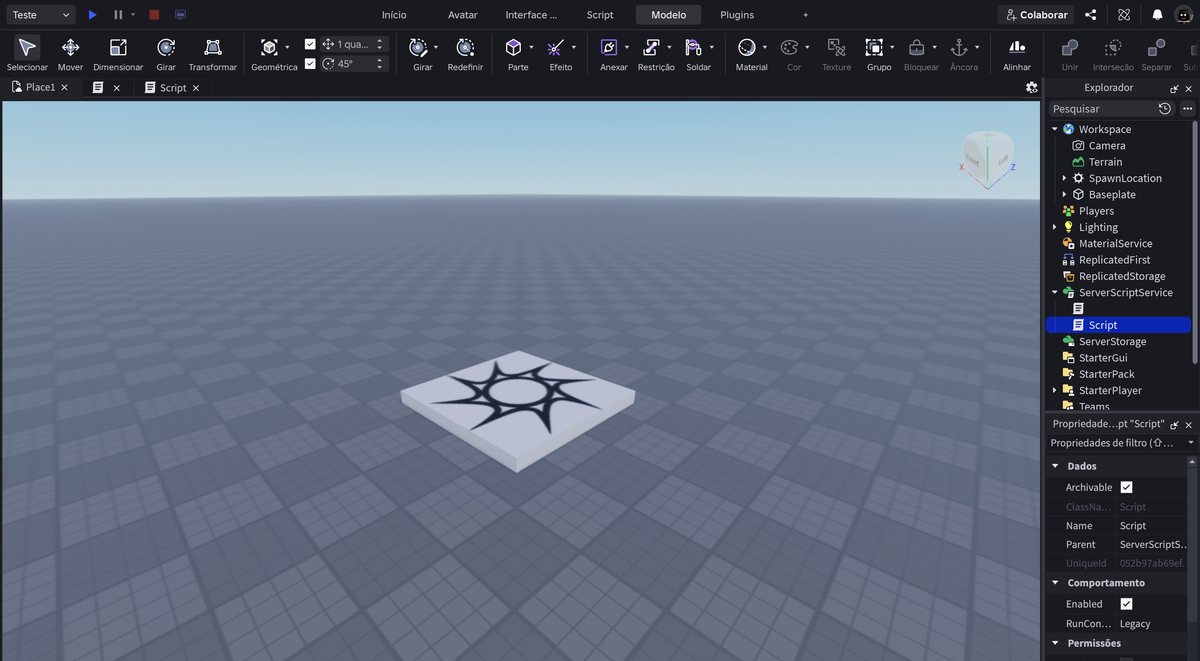Click the Bloquear lock icon
1200x661 pixels.
click(x=916, y=47)
